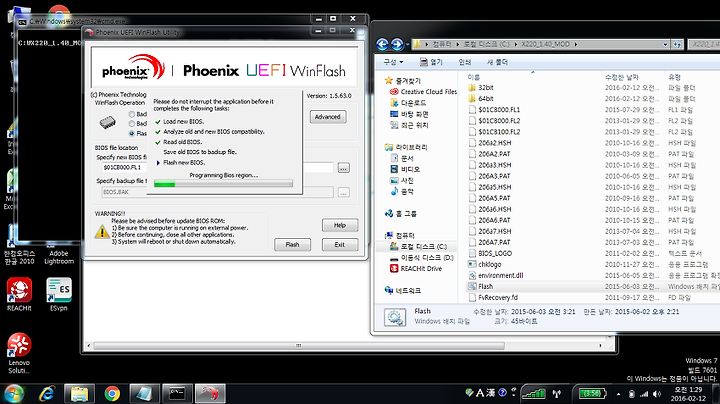
Task: Open the recent pages dropdown beside navigation arrows
Action: click(407, 45)
